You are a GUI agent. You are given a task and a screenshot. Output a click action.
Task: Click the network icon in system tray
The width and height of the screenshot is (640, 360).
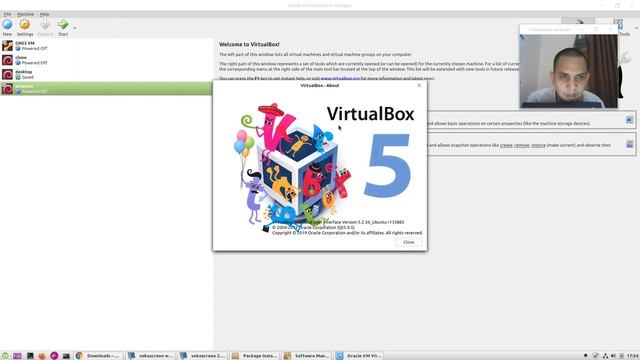click(605, 356)
